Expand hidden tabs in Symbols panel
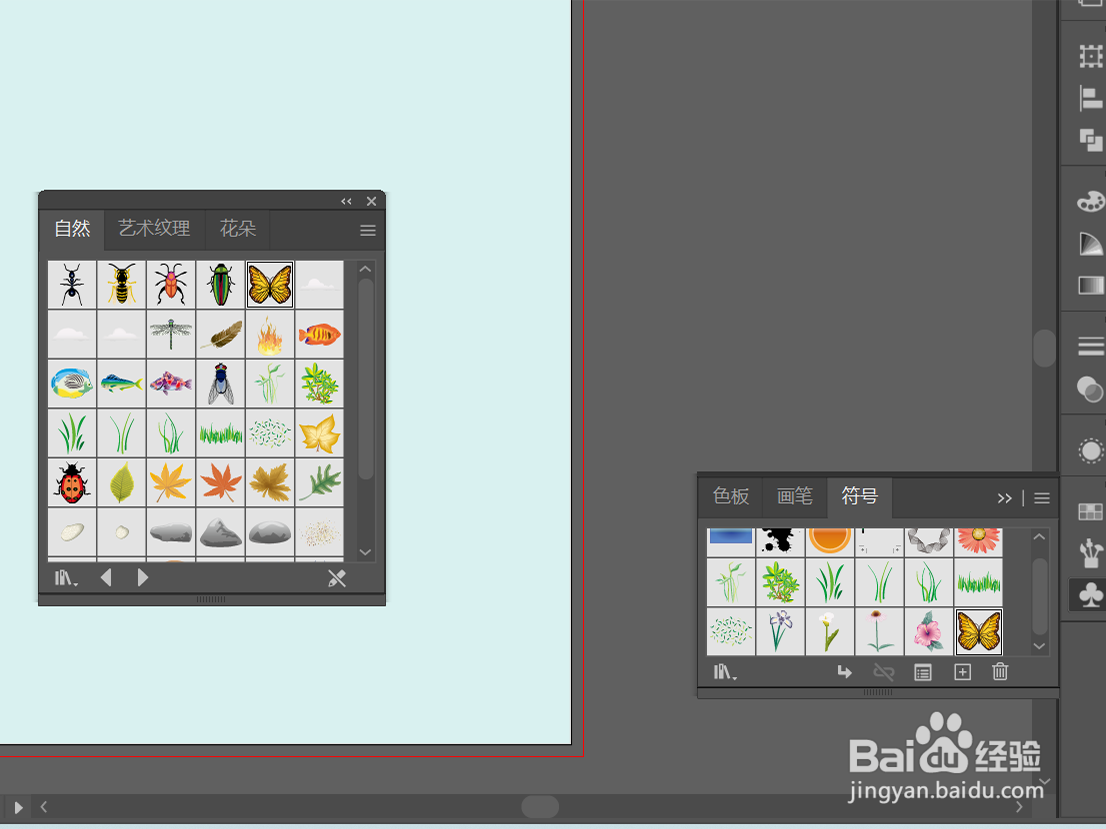Viewport: 1106px width, 829px height. coord(1004,499)
